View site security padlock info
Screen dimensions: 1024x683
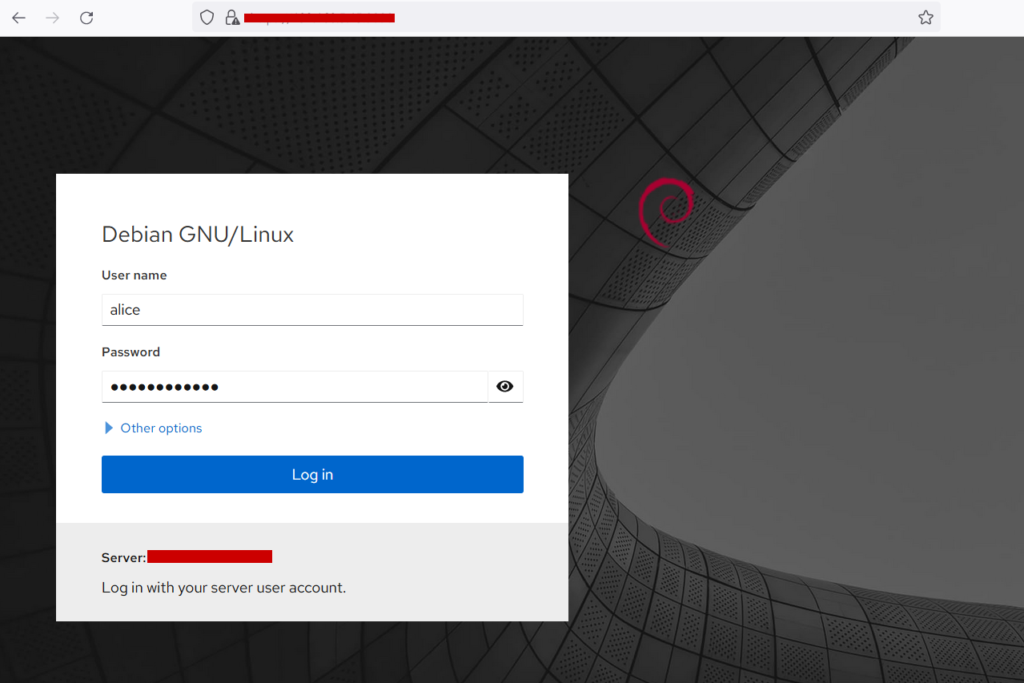(x=232, y=18)
